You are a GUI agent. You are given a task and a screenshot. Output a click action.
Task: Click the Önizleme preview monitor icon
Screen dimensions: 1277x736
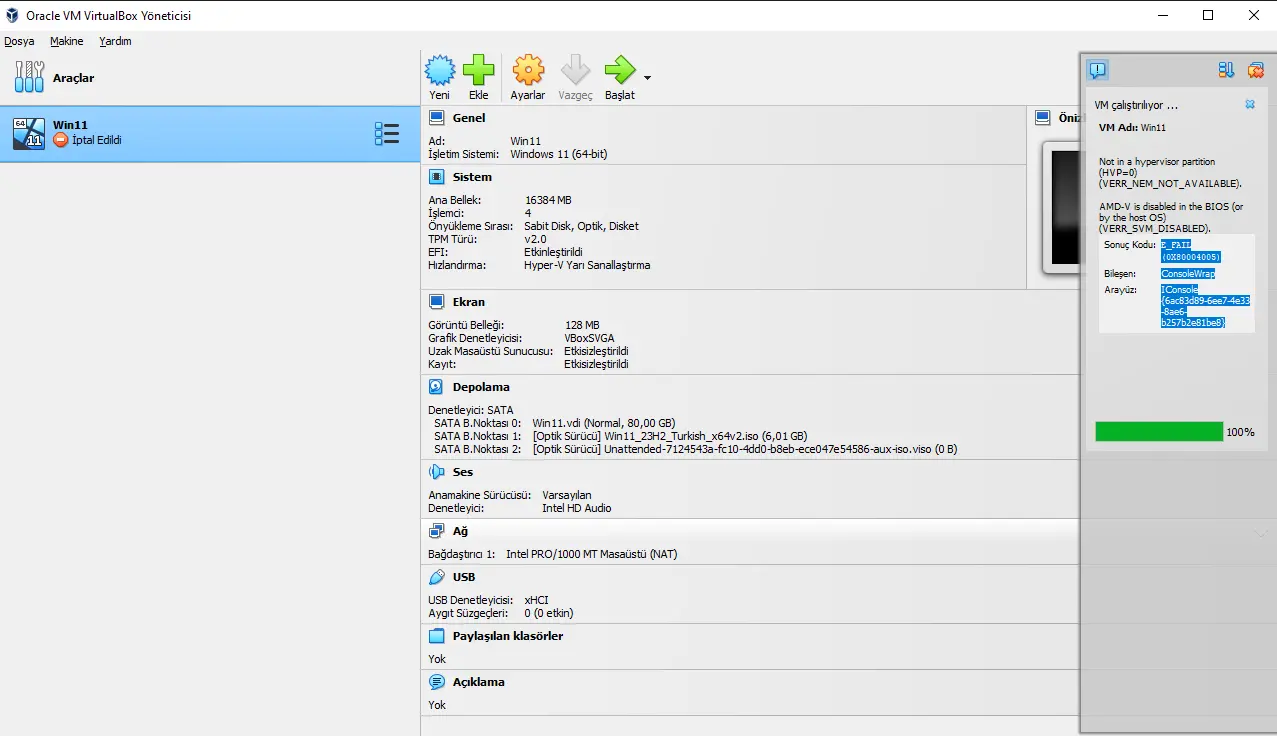(1042, 118)
